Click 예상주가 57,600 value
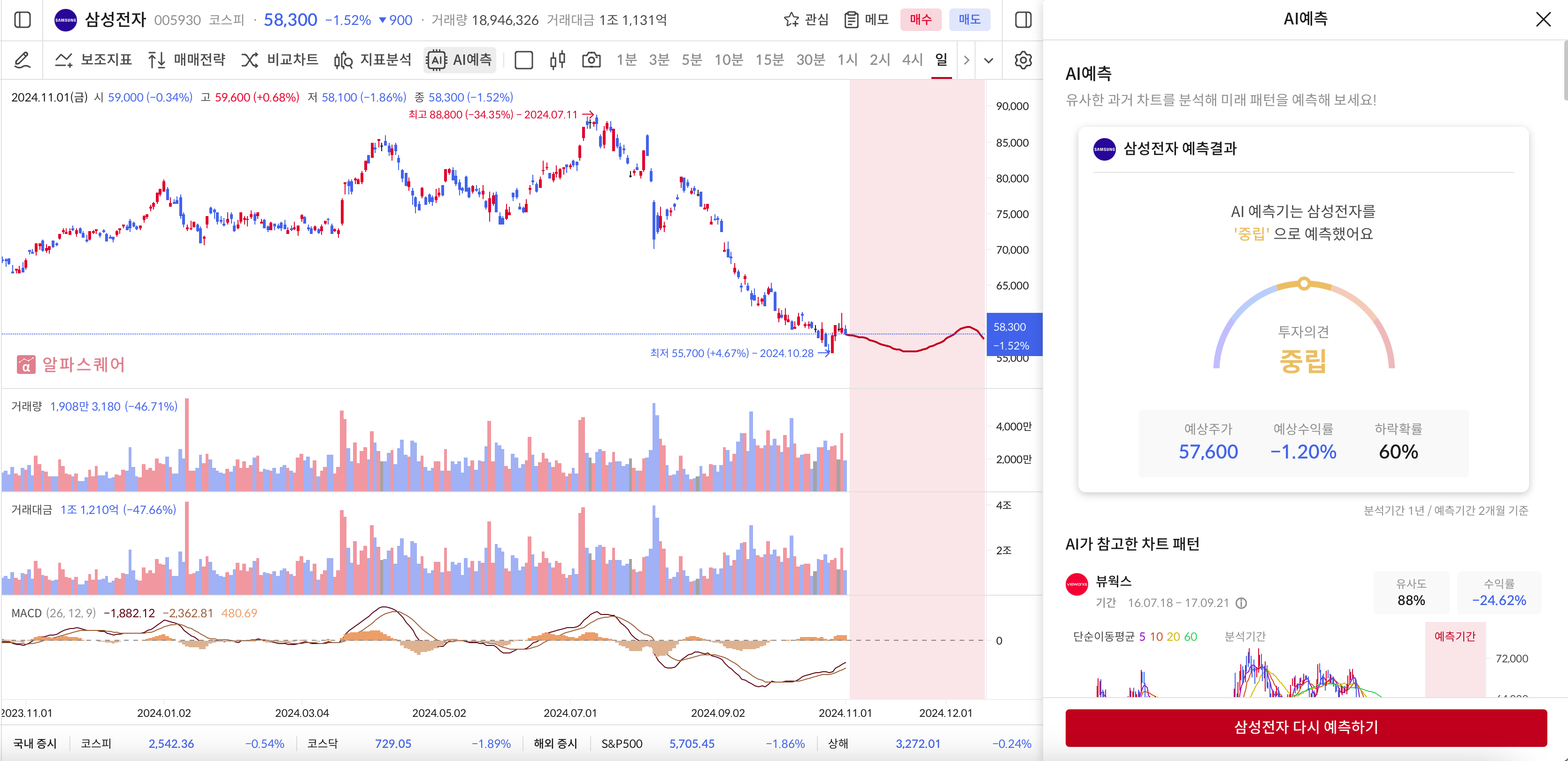The image size is (1568, 761). [x=1208, y=451]
